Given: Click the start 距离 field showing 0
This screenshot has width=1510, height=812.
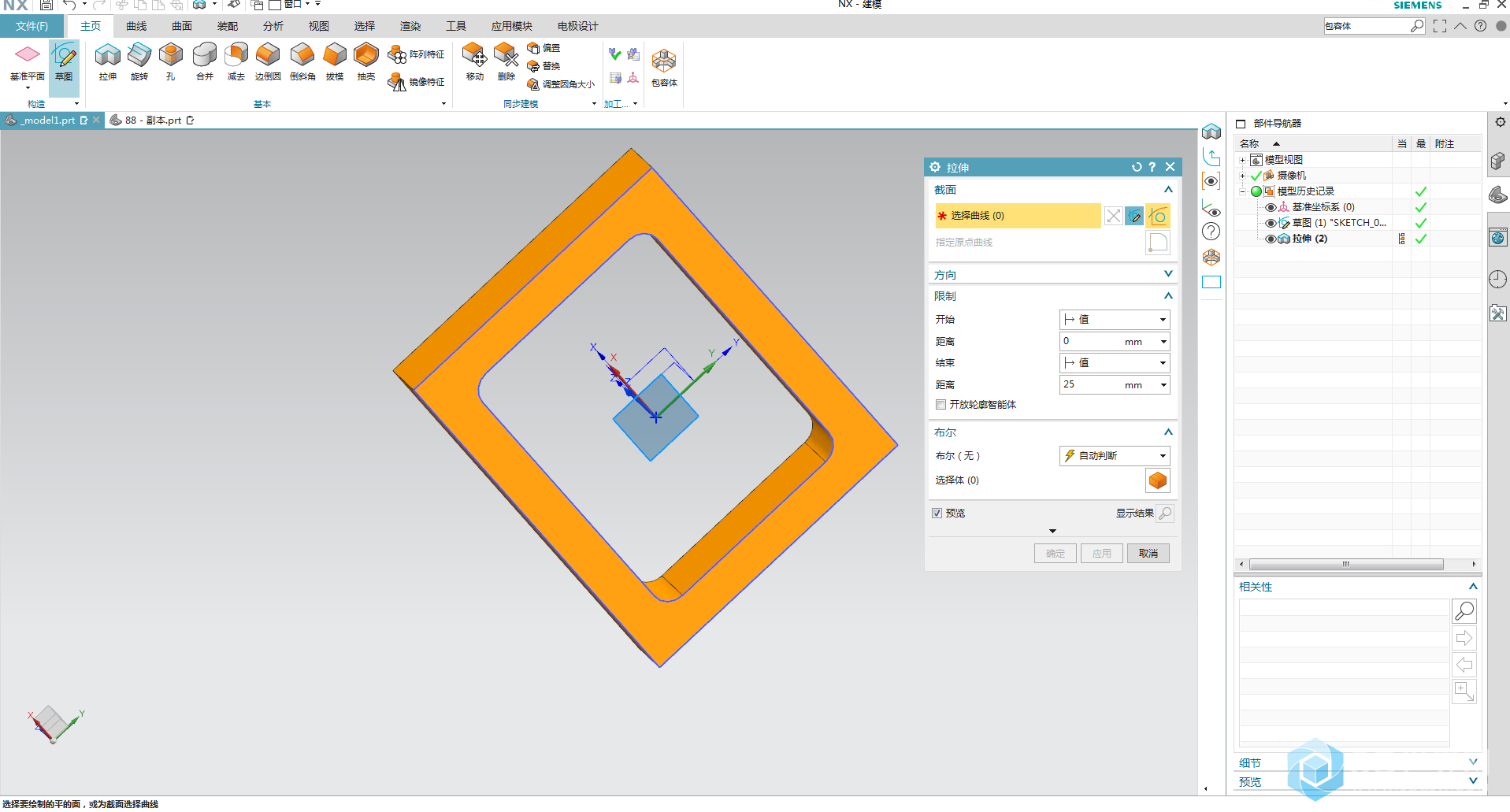Looking at the screenshot, I should click(1115, 341).
